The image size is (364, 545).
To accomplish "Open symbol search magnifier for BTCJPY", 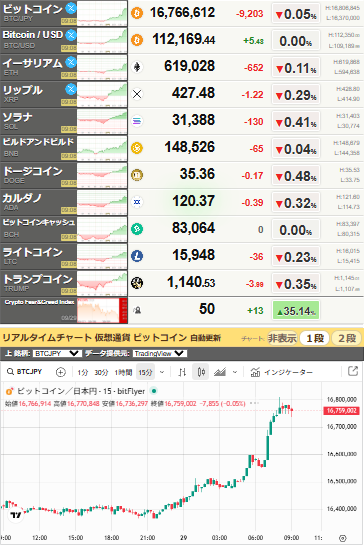I will (10, 372).
